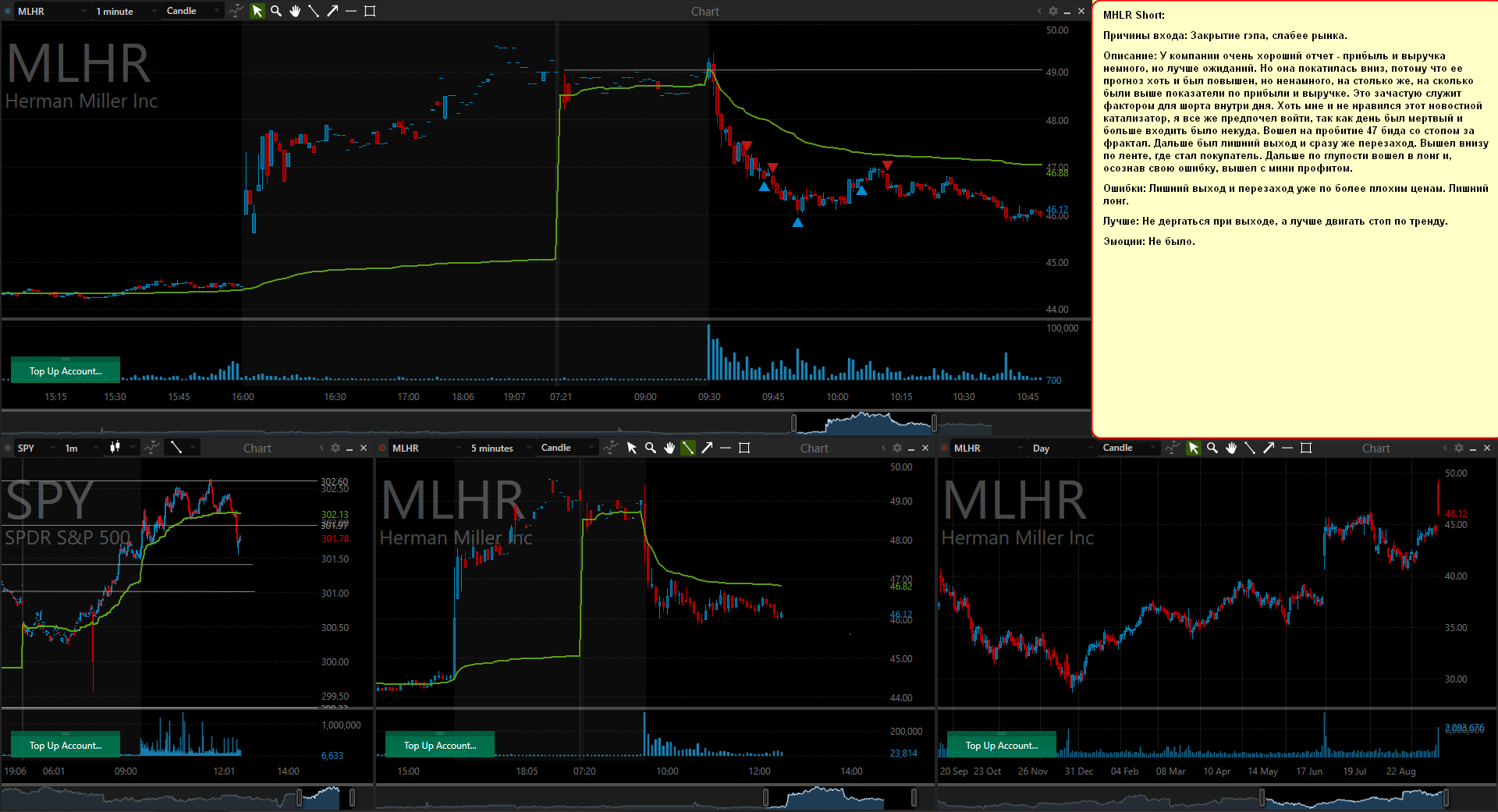Toggle red link dot of 5-minute chart
This screenshot has height=812, width=1498.
pyautogui.click(x=382, y=449)
